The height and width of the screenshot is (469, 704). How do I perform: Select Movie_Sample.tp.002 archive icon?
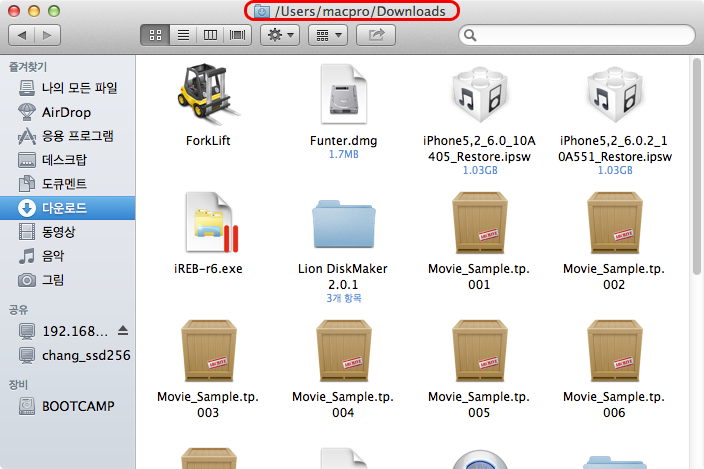[x=615, y=223]
